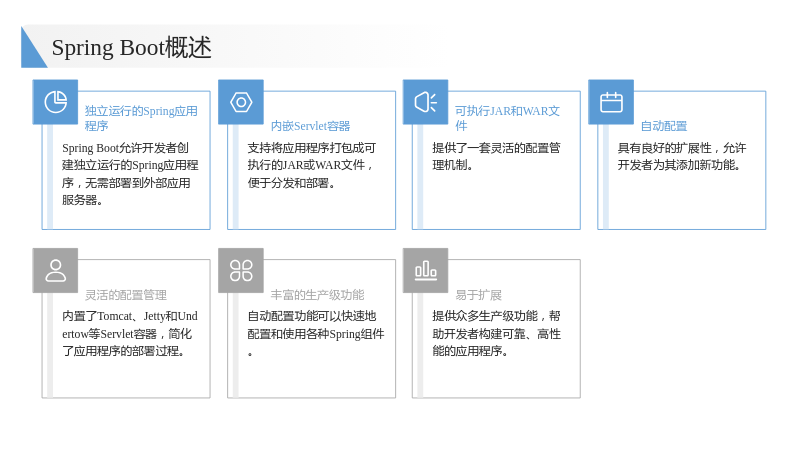Image resolution: width=800 pixels, height=450 pixels.
Task: Click the gray four-squares grid icon
Action: [x=241, y=270]
